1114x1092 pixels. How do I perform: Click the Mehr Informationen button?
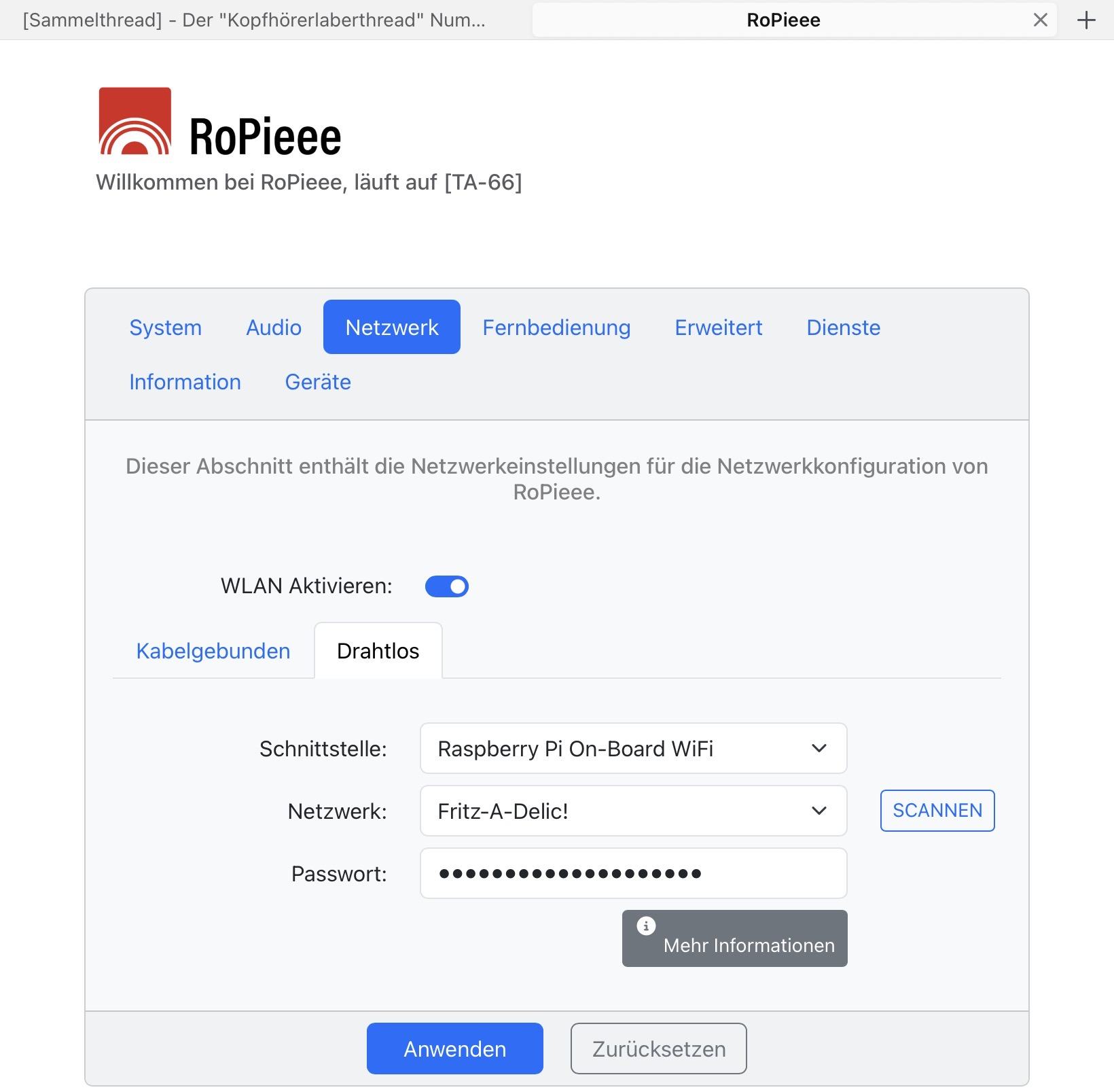tap(735, 938)
